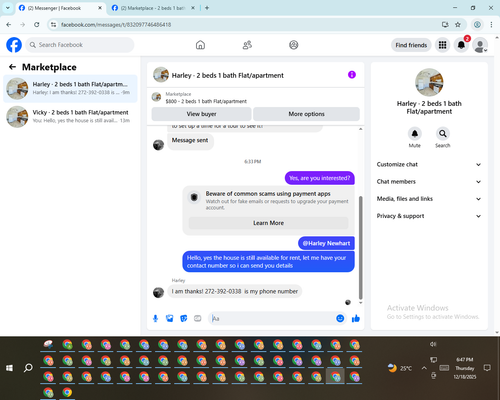Select the Vicky conversation in the list
Viewport: 500px width, 400px height.
pos(70,117)
